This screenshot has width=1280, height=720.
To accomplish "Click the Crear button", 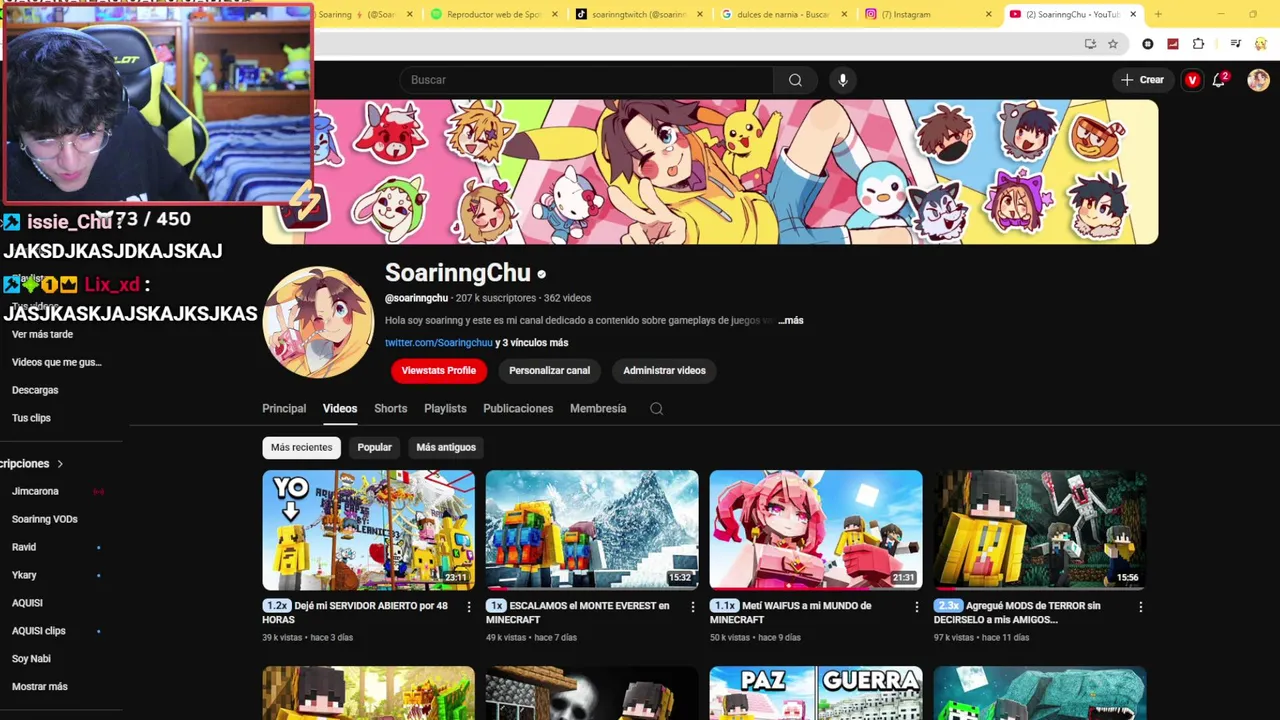I will [1142, 80].
